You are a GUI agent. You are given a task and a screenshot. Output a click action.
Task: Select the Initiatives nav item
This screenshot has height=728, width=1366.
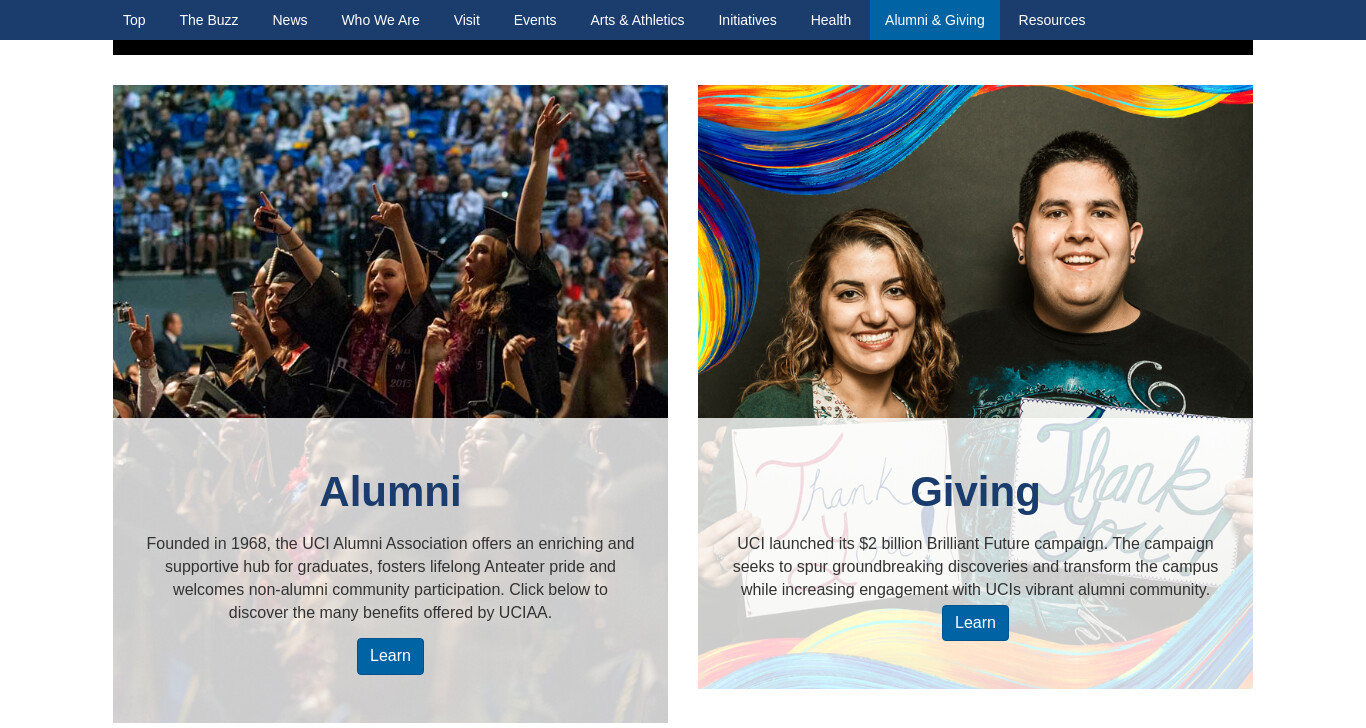click(x=747, y=20)
